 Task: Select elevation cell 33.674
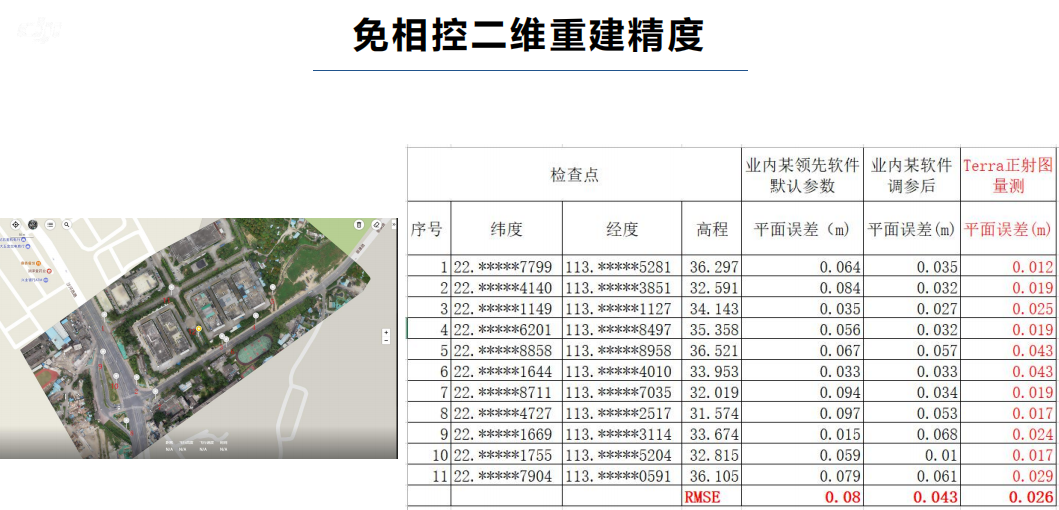712,434
